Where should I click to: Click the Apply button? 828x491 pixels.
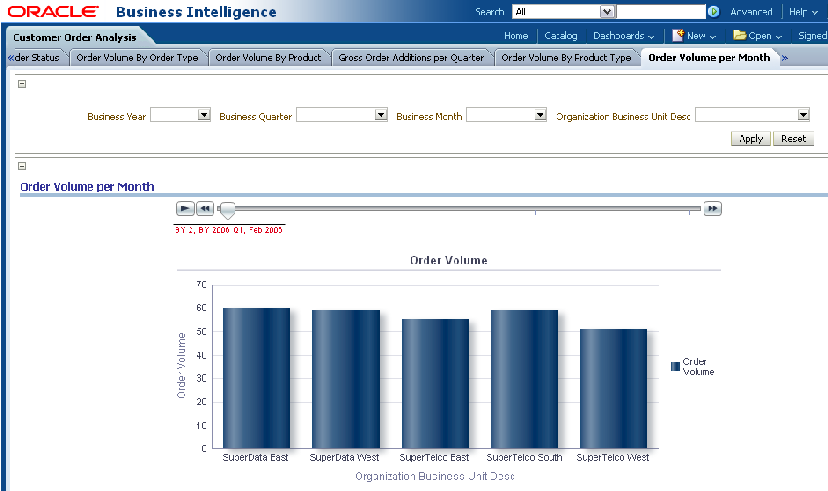point(751,139)
